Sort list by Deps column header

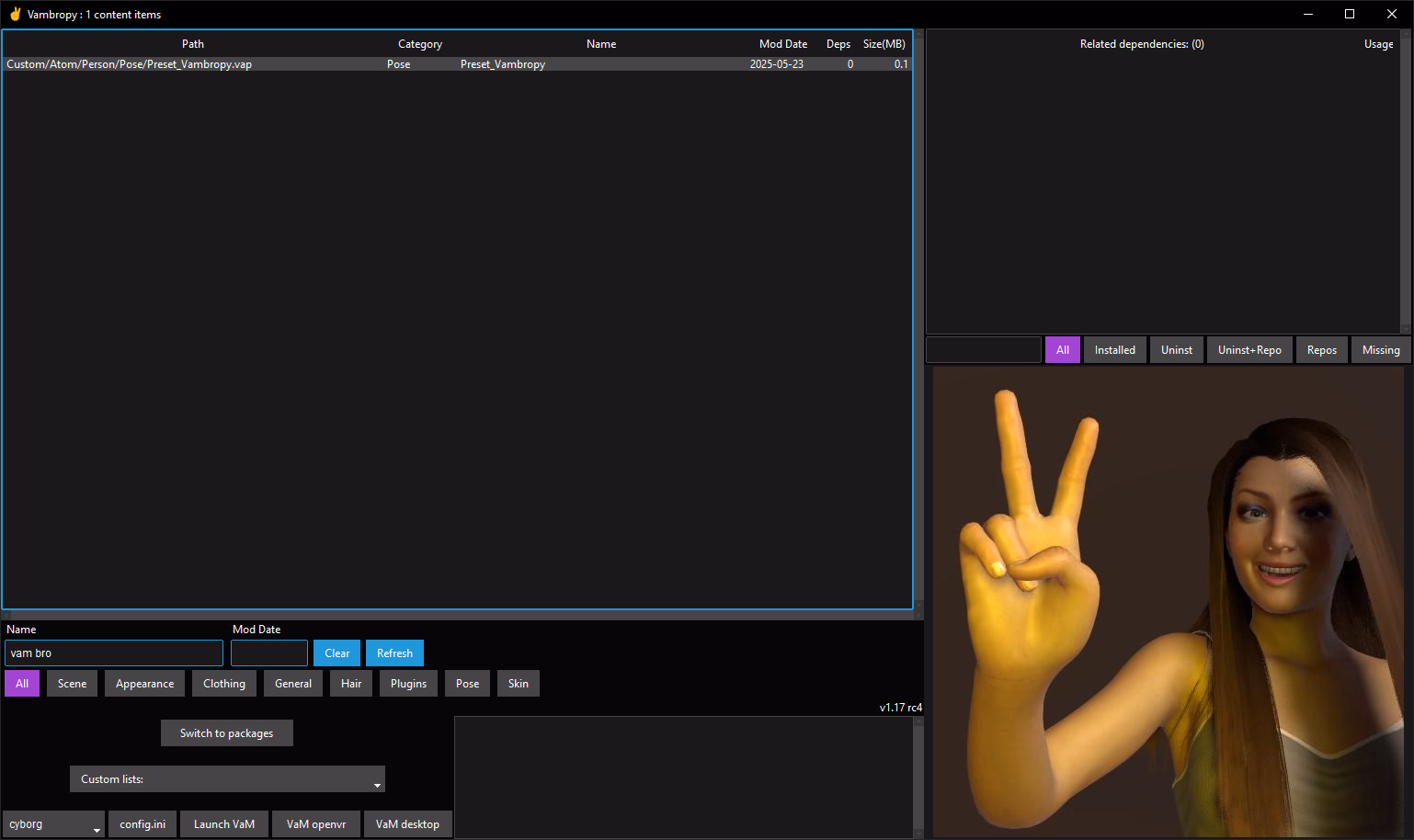pos(838,43)
